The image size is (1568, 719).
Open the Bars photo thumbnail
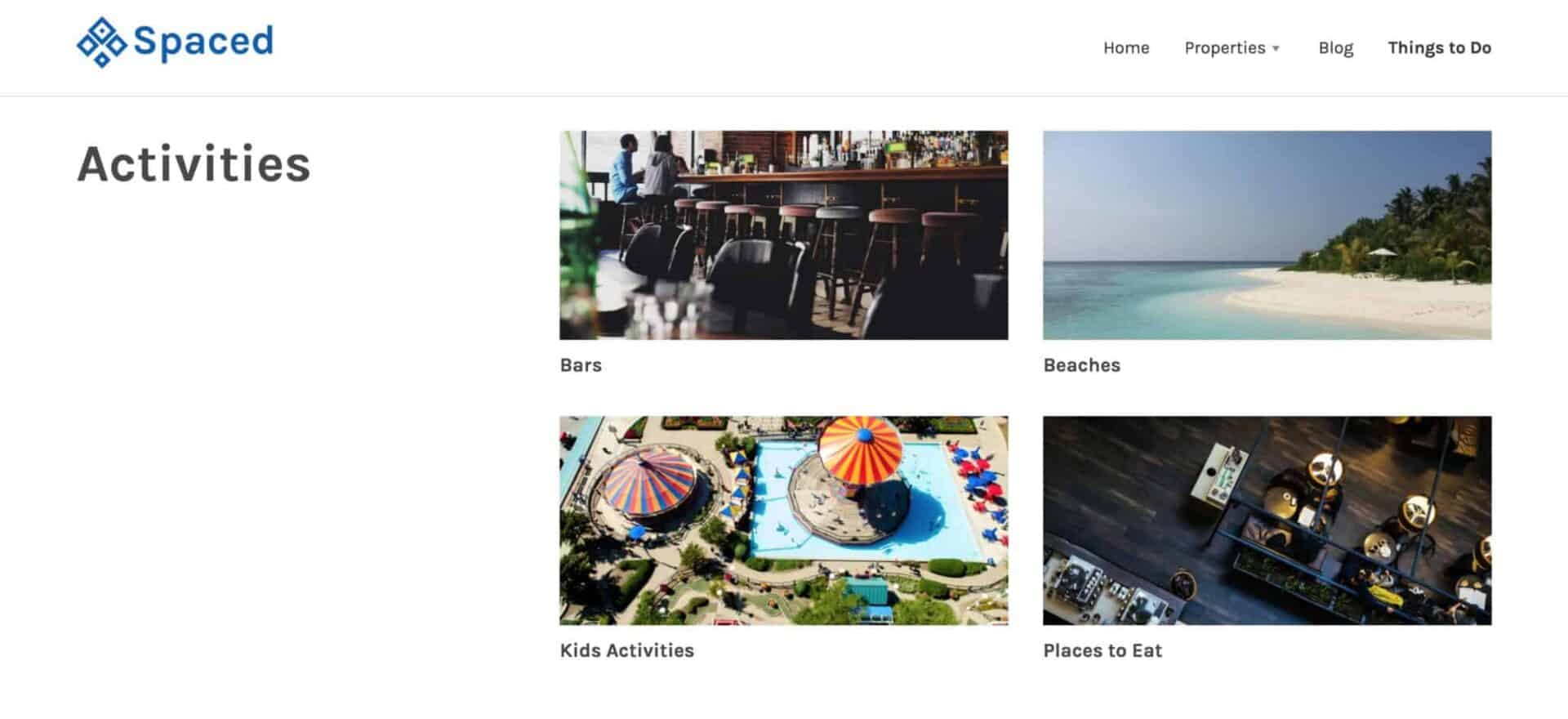[783, 235]
